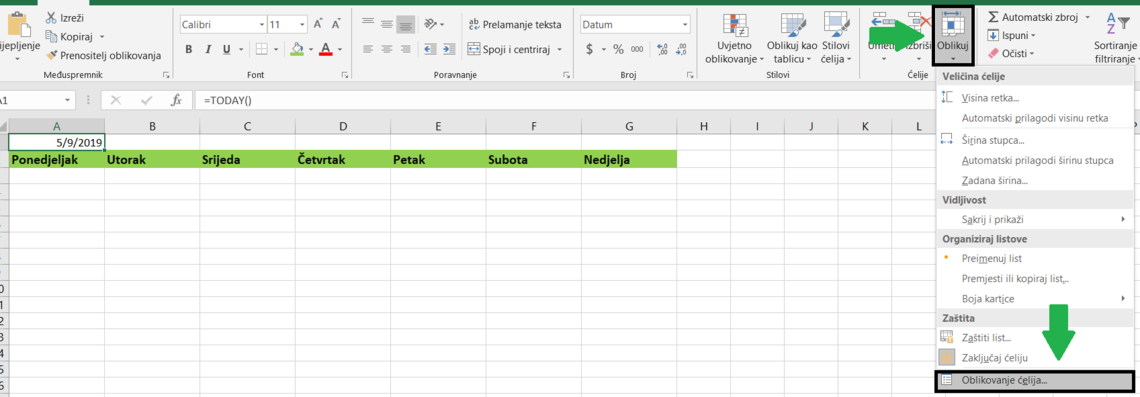The image size is (1140, 397).
Task: Increase the indent level
Action: pos(448,49)
